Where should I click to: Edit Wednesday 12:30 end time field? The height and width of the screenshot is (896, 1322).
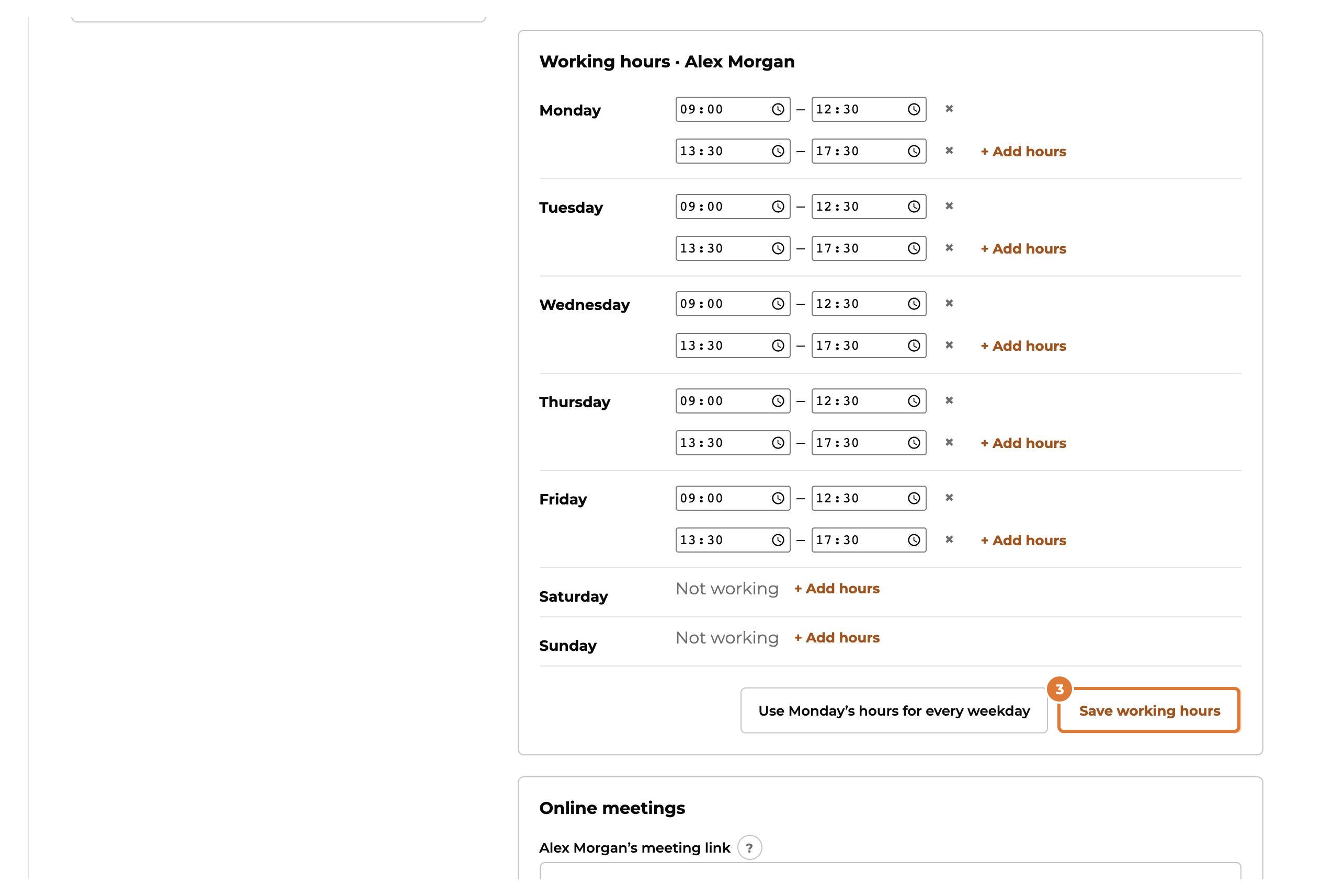coord(869,304)
